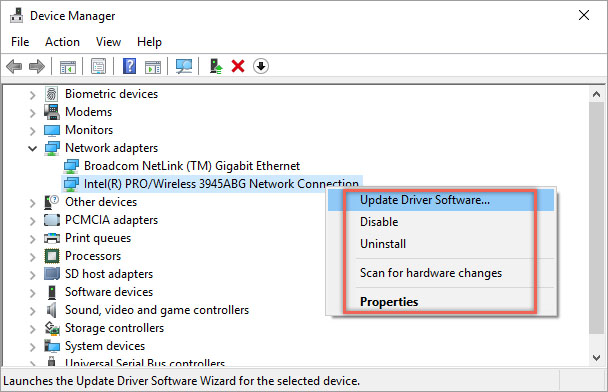608x392 pixels.
Task: Open the View menu
Action: (x=108, y=42)
